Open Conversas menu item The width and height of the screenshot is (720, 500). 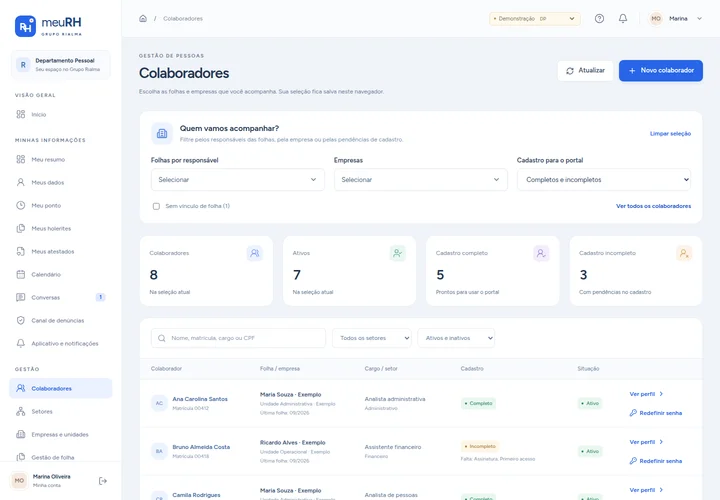coord(61,297)
